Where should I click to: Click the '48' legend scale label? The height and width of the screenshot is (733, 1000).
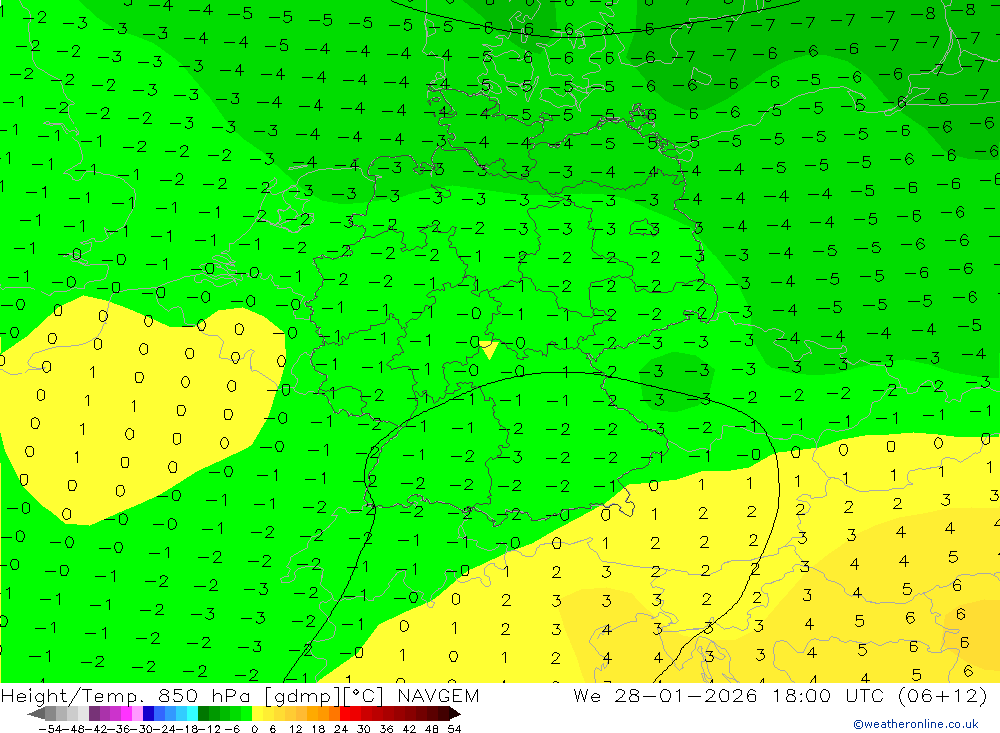432,729
